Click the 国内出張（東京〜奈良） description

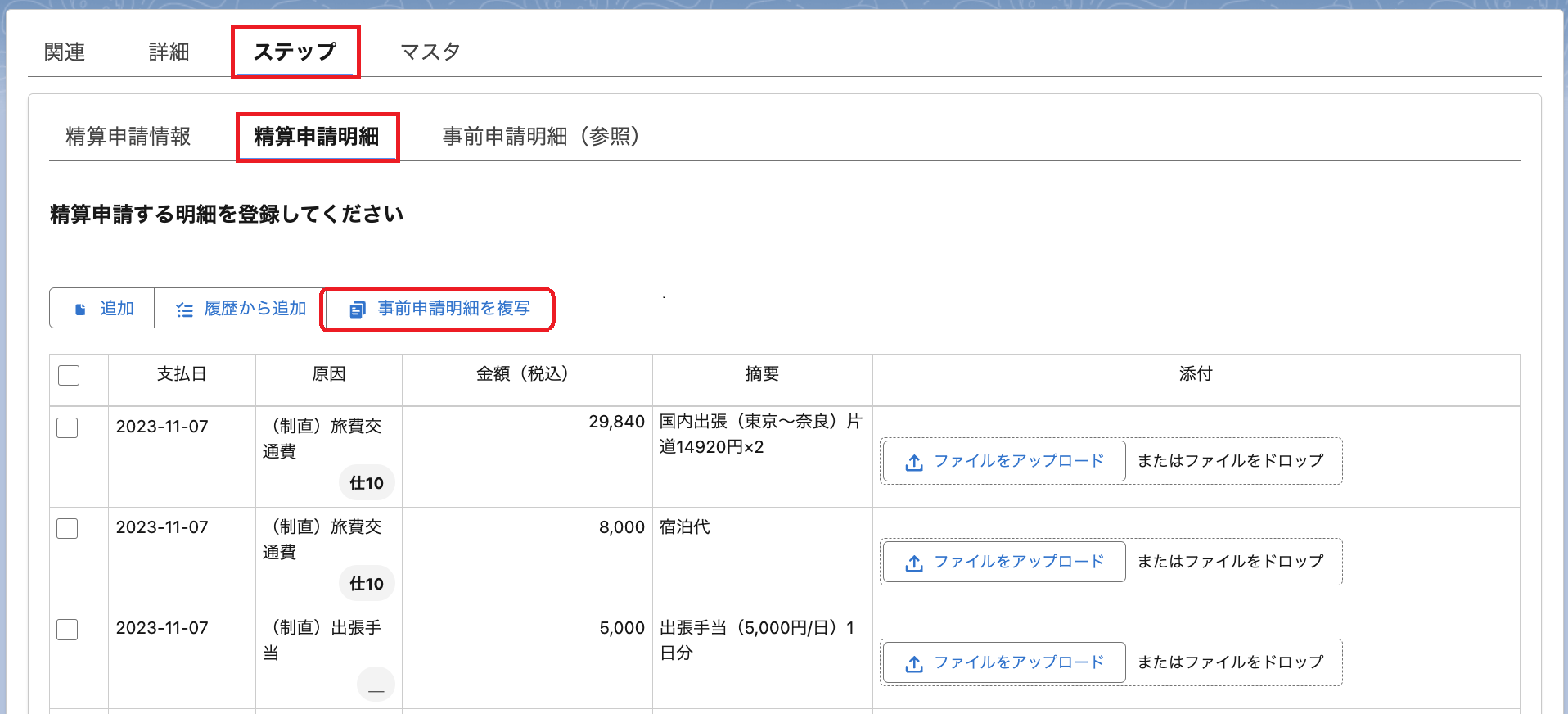[761, 434]
